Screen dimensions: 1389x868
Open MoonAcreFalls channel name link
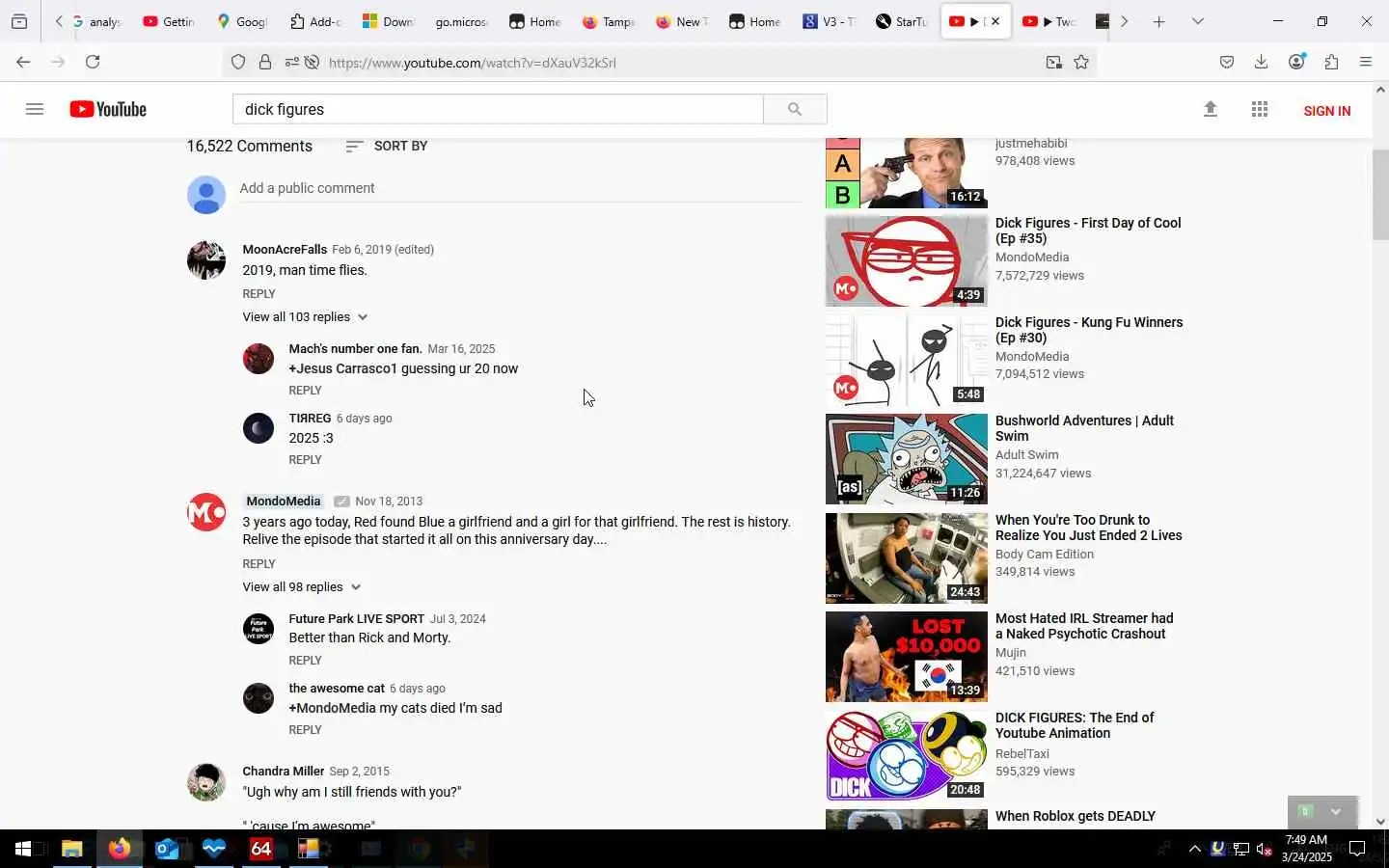click(285, 249)
